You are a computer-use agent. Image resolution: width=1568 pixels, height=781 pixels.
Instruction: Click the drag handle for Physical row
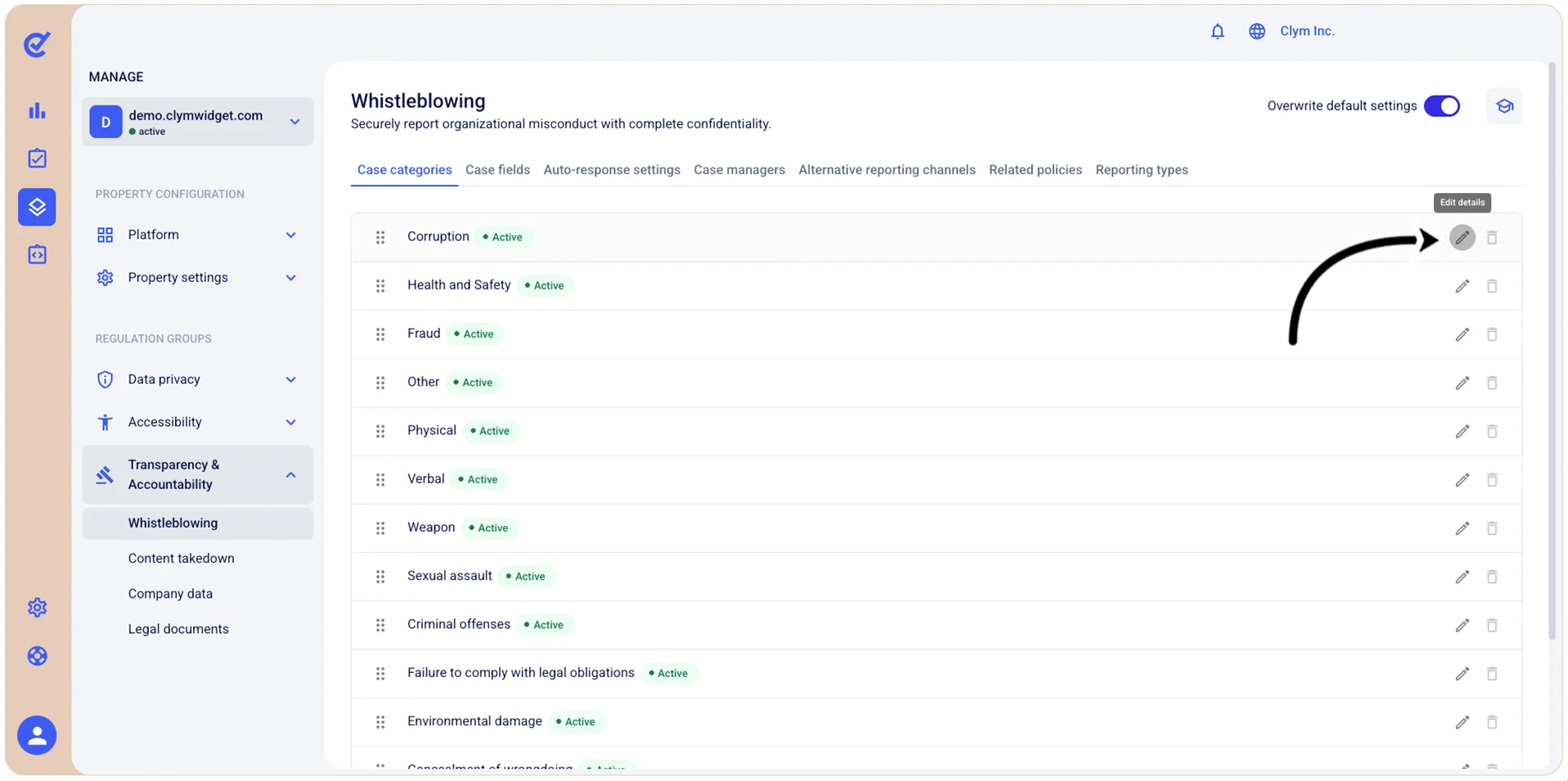click(380, 431)
